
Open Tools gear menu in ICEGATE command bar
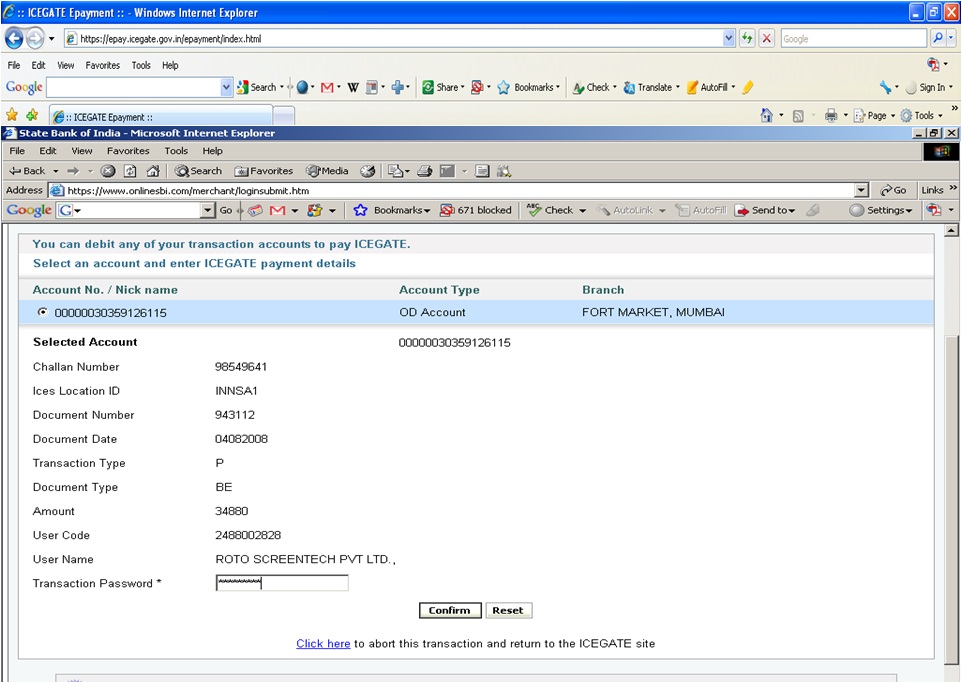click(x=921, y=115)
